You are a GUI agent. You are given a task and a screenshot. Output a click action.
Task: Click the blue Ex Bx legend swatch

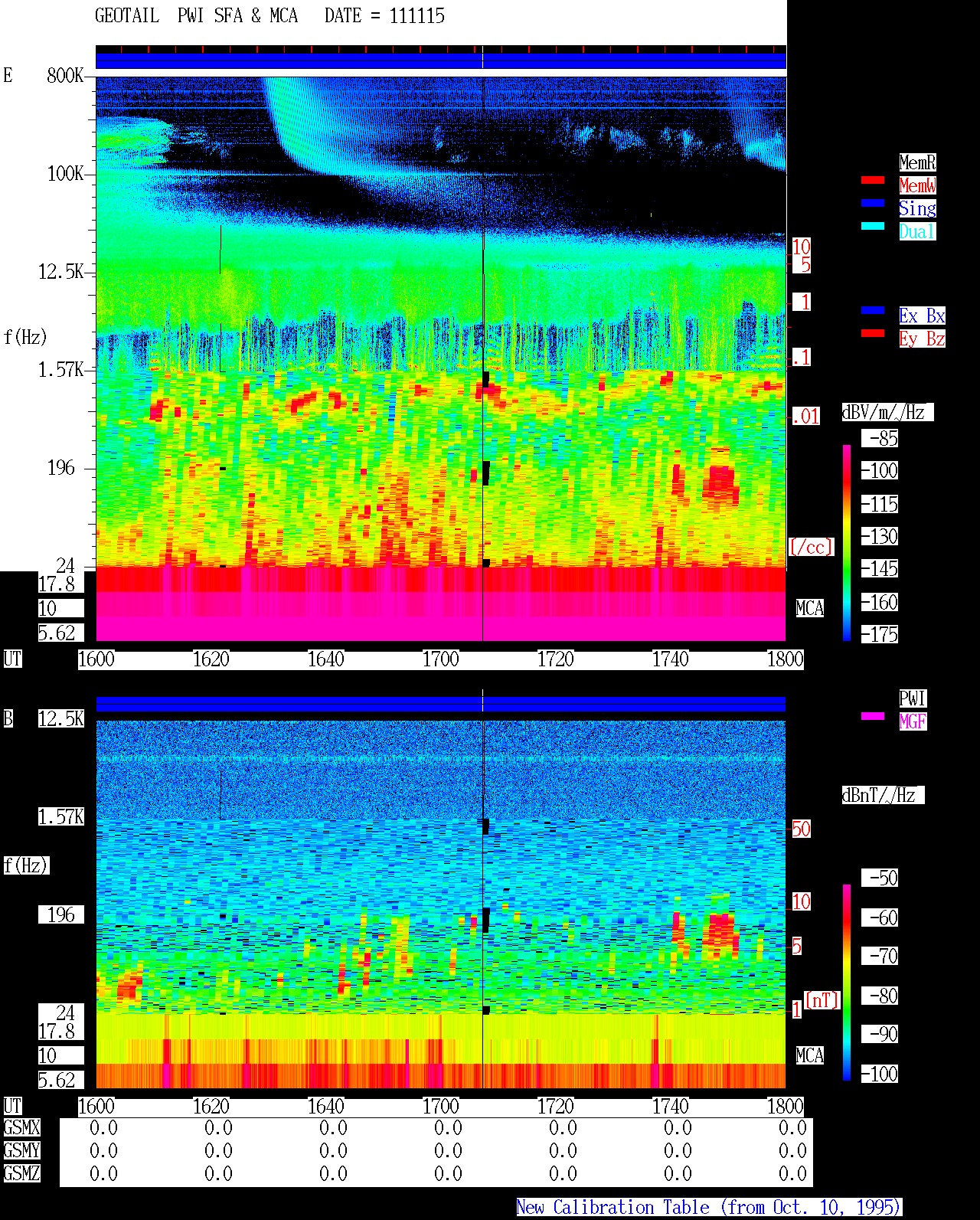pos(873,310)
